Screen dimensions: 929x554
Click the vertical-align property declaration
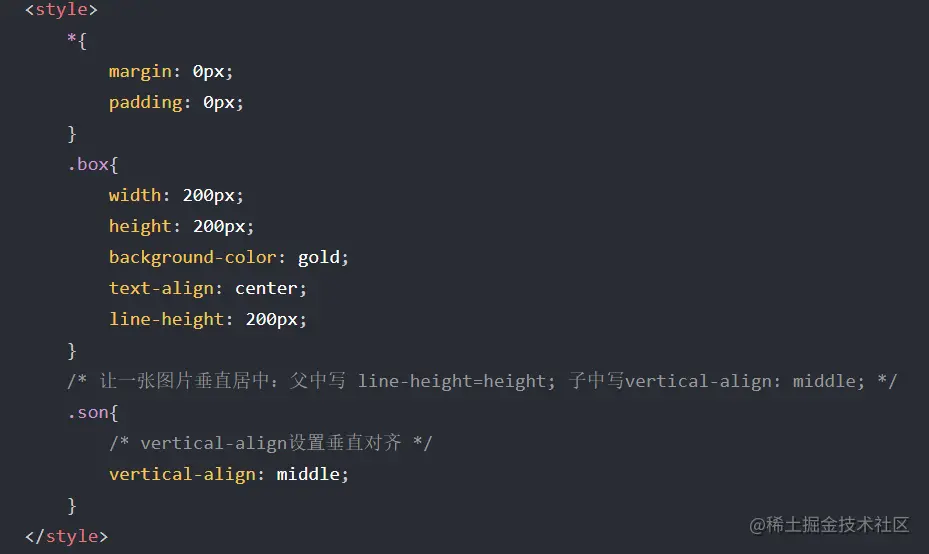[229, 475]
